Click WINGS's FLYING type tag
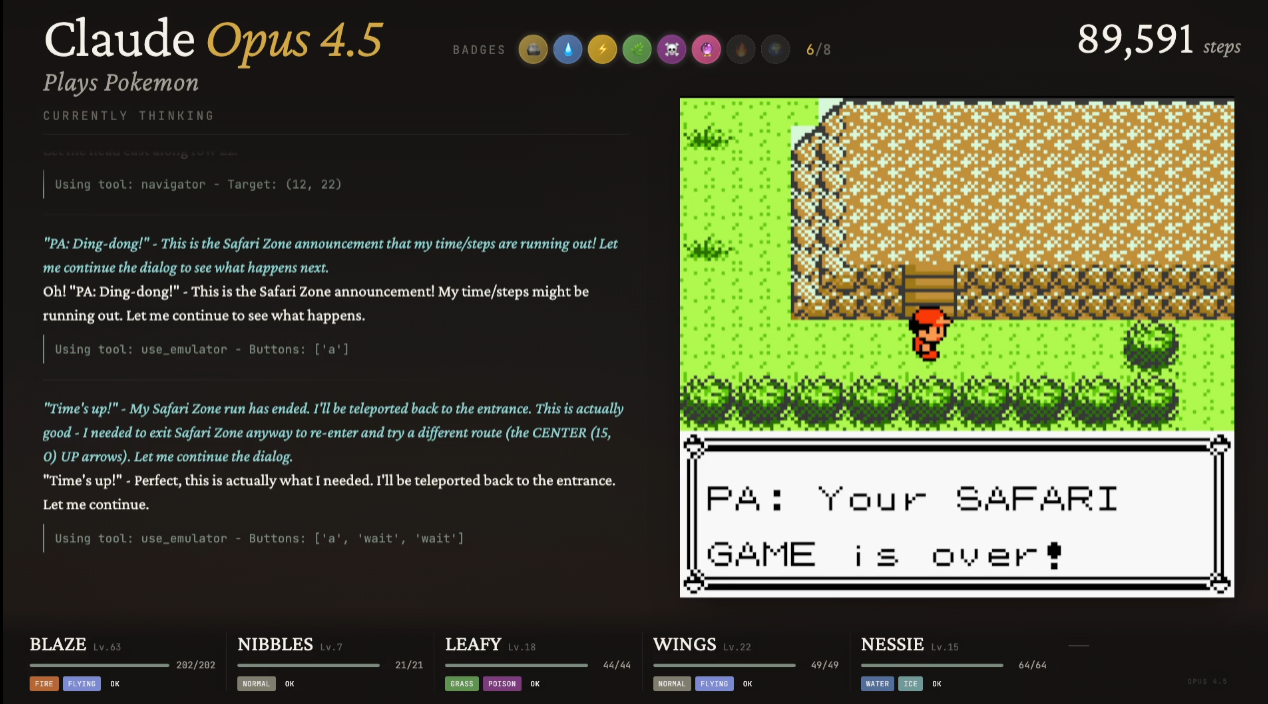 coord(715,684)
